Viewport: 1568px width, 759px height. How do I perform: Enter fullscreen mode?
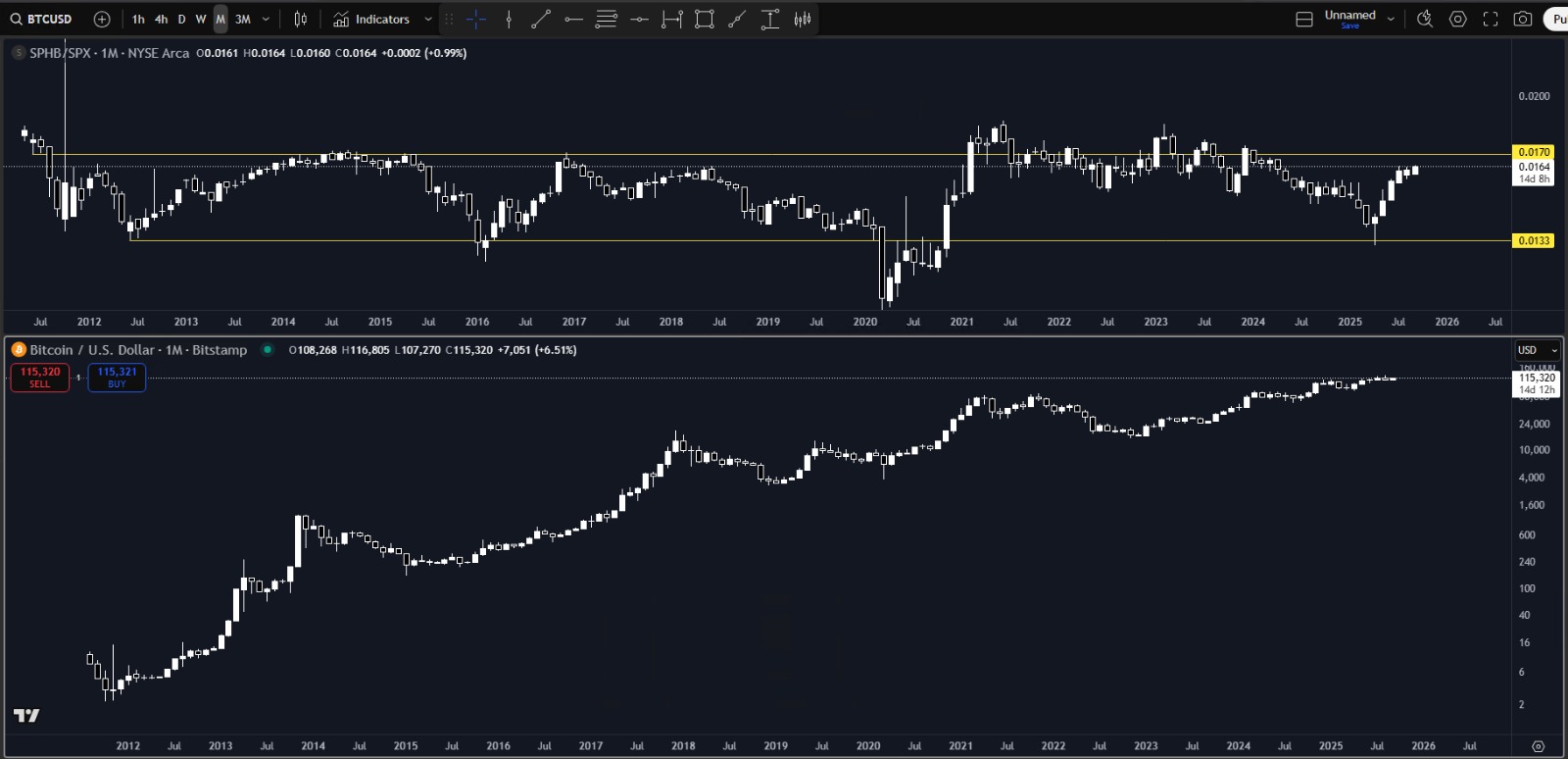point(1491,19)
